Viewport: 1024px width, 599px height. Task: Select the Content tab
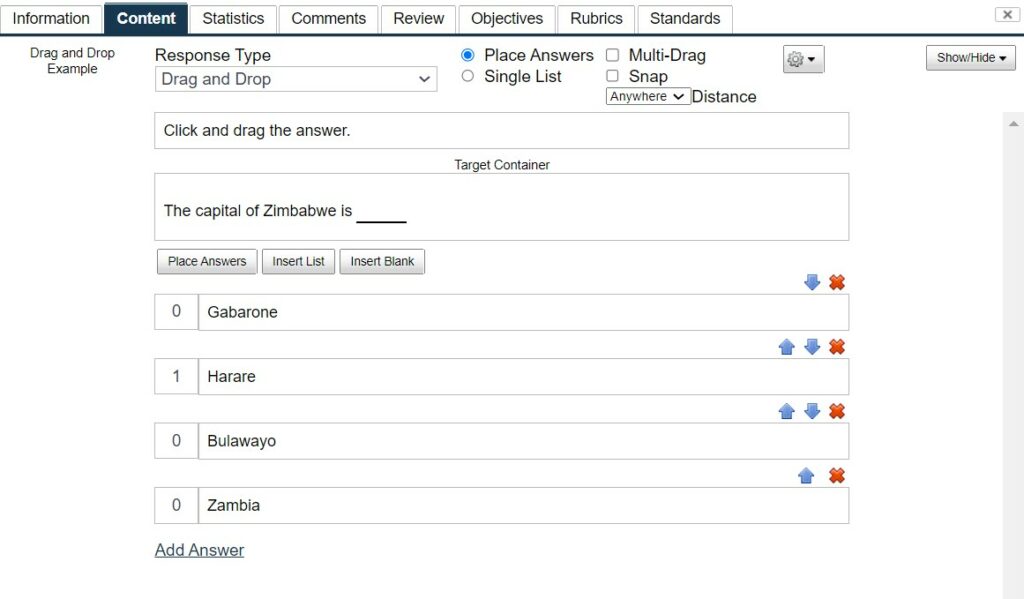click(146, 18)
